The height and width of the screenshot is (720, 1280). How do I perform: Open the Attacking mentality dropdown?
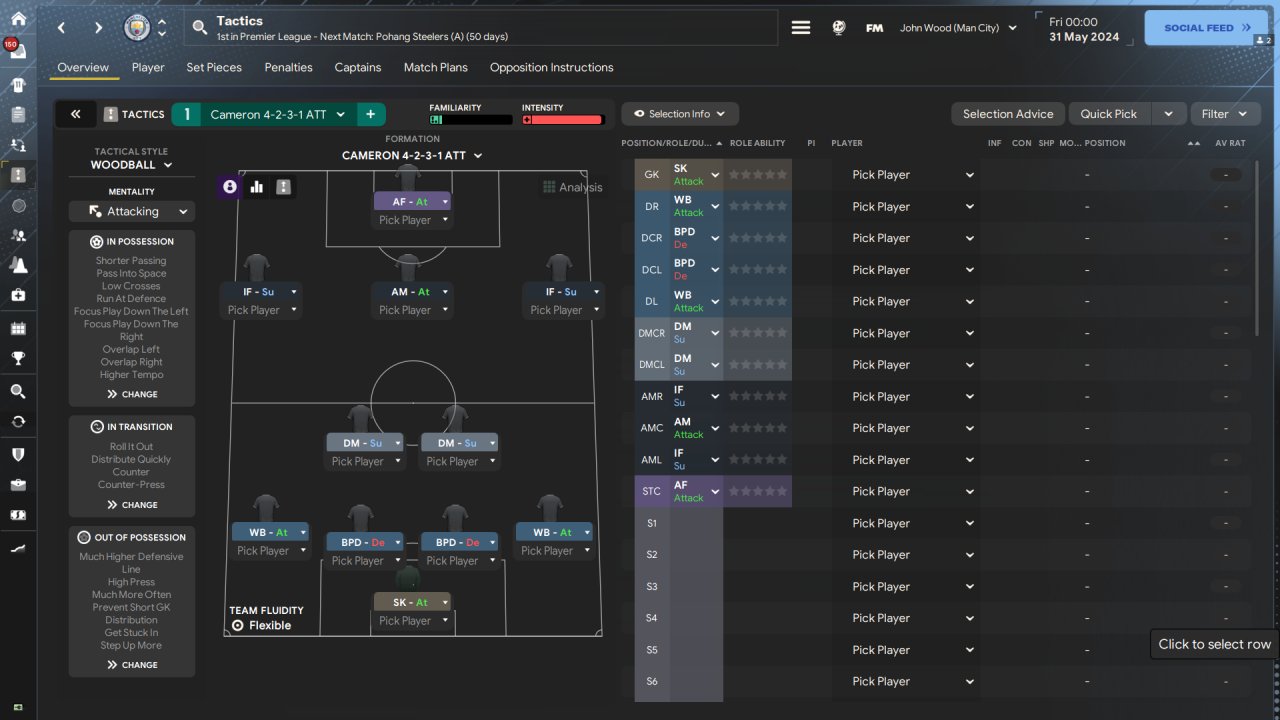pos(132,212)
